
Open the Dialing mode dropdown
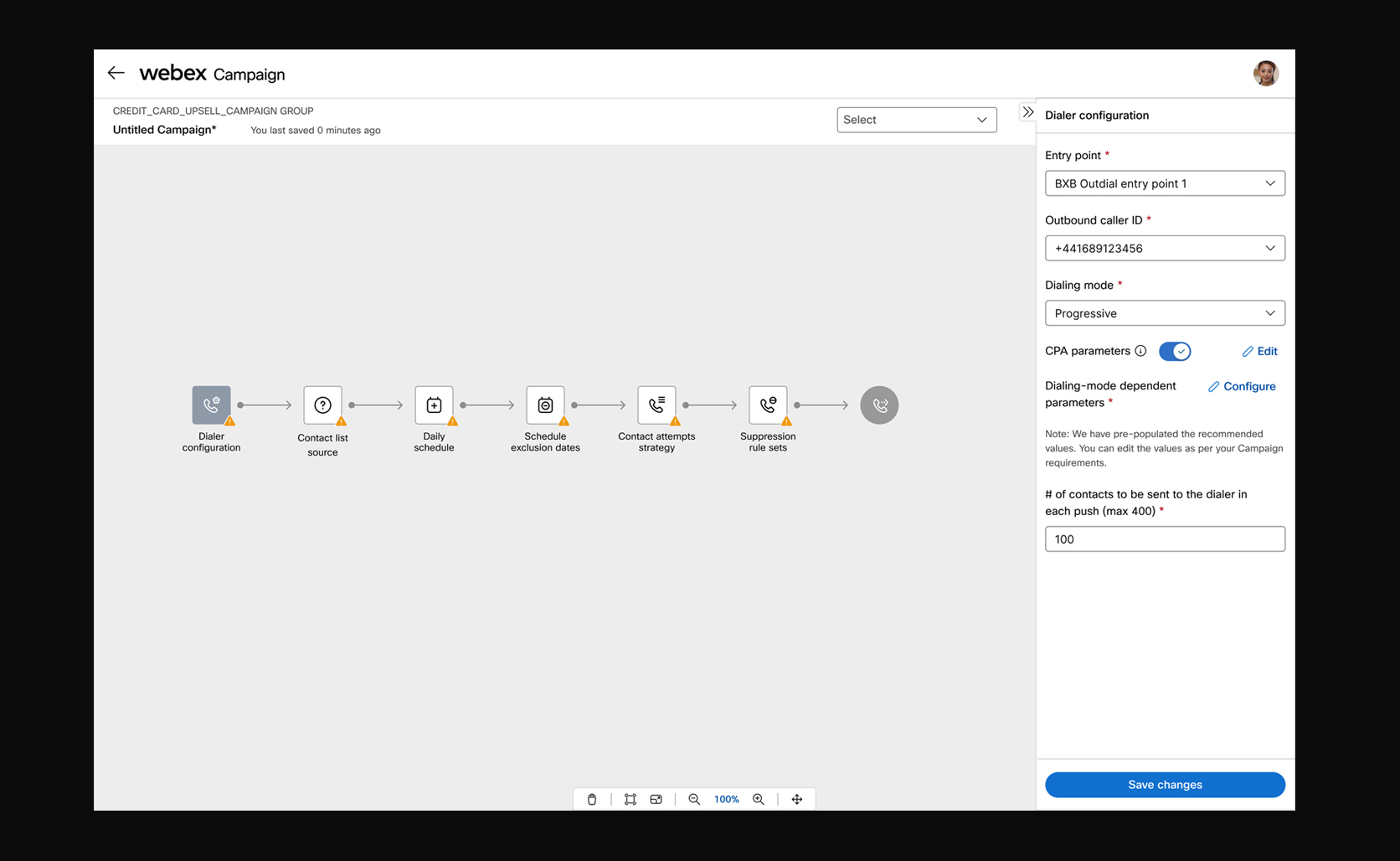[1164, 313]
